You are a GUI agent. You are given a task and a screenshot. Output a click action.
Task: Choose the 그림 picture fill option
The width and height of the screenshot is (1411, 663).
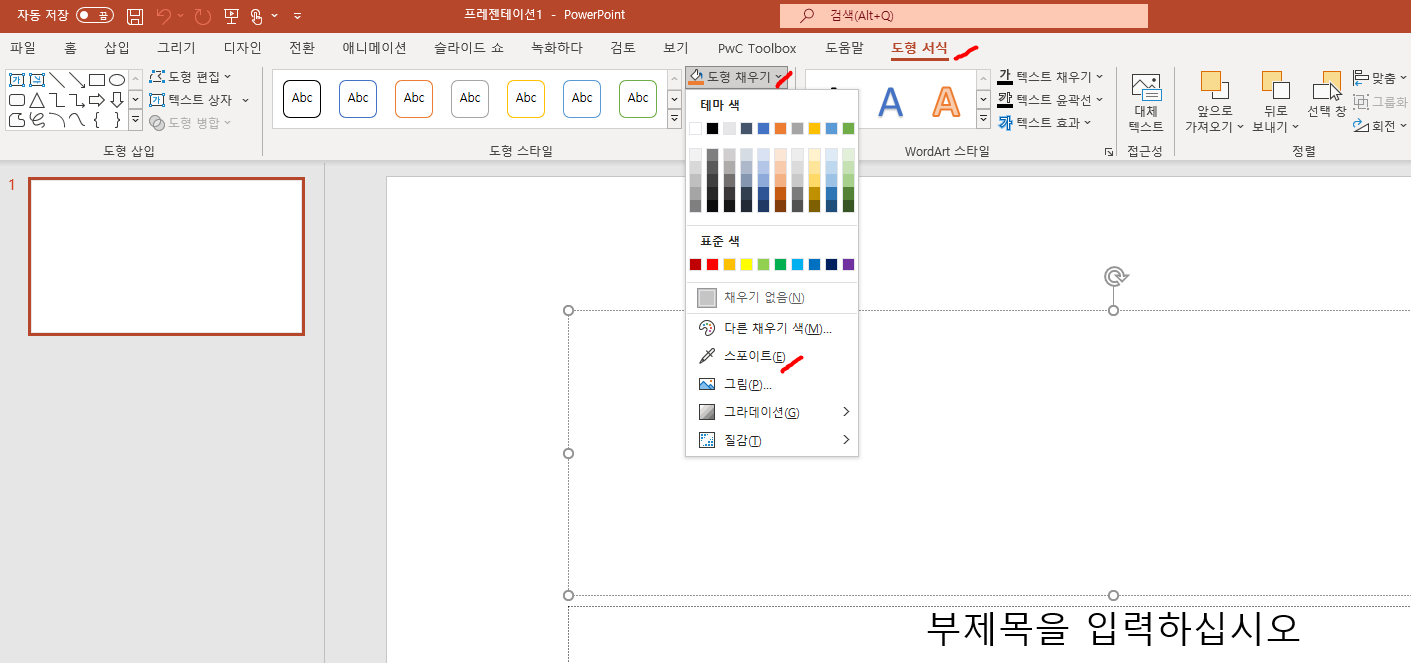pos(772,384)
